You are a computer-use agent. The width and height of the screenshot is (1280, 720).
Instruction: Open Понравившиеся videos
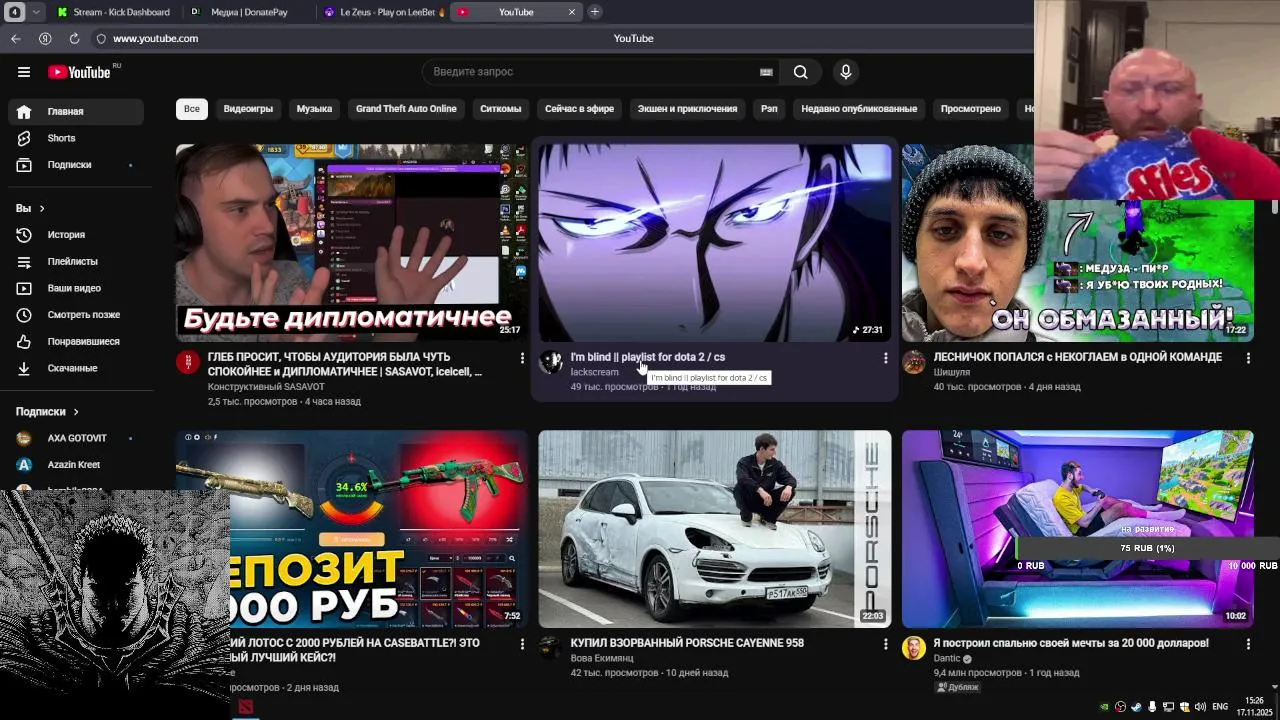tap(76, 342)
